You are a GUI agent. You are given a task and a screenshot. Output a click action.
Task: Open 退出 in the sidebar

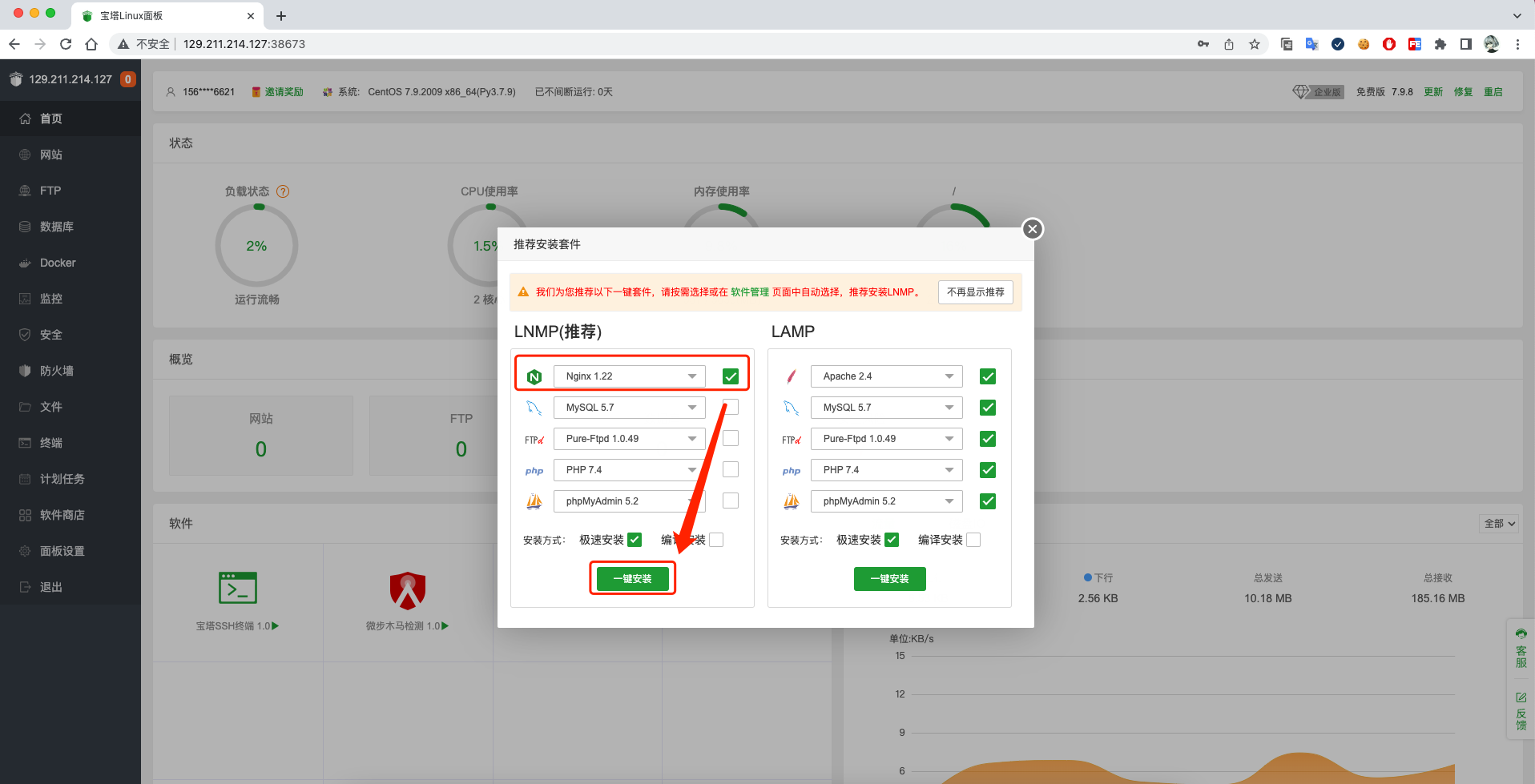(x=71, y=587)
